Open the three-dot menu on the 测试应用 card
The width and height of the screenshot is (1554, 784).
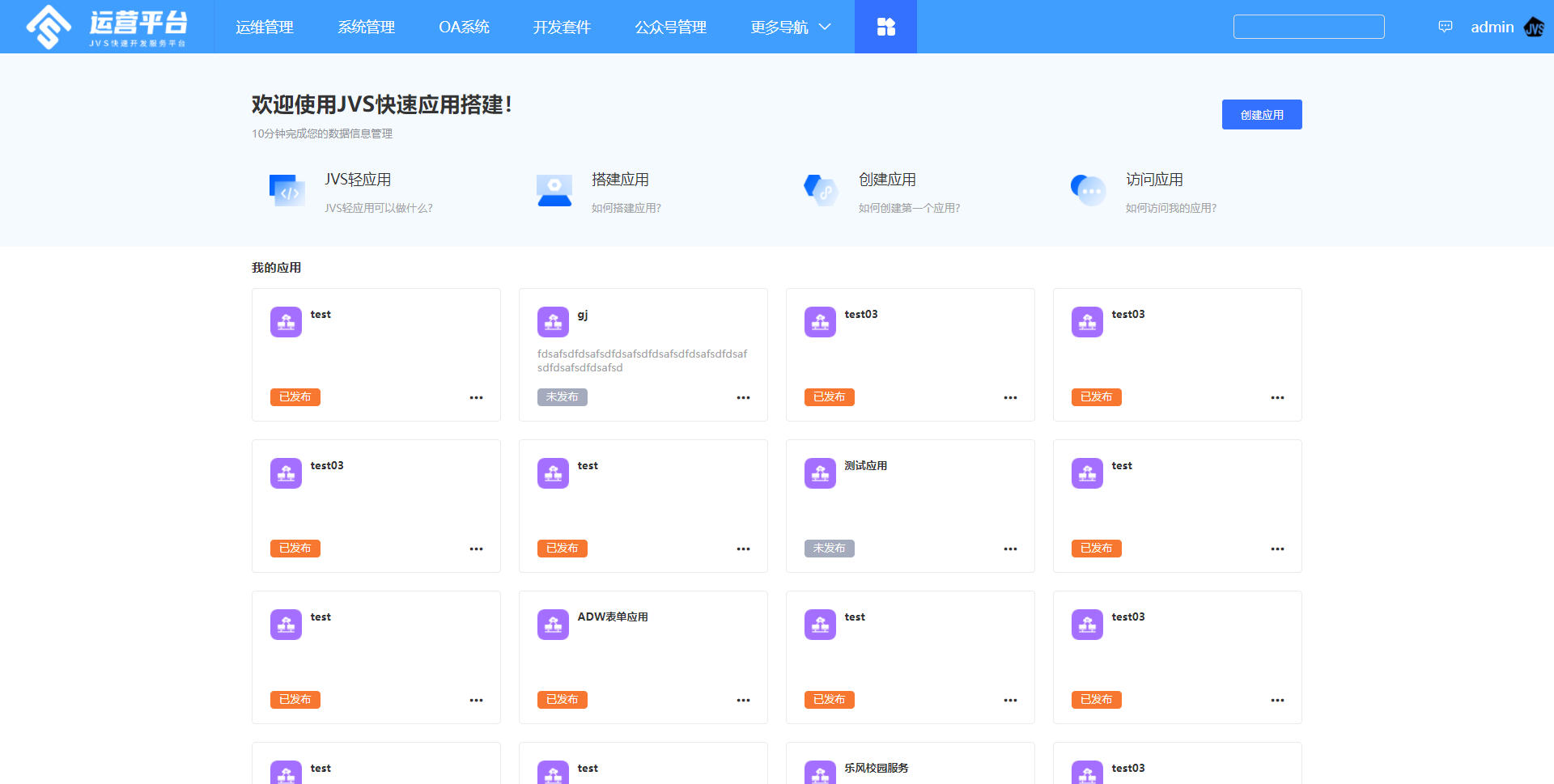(1010, 549)
